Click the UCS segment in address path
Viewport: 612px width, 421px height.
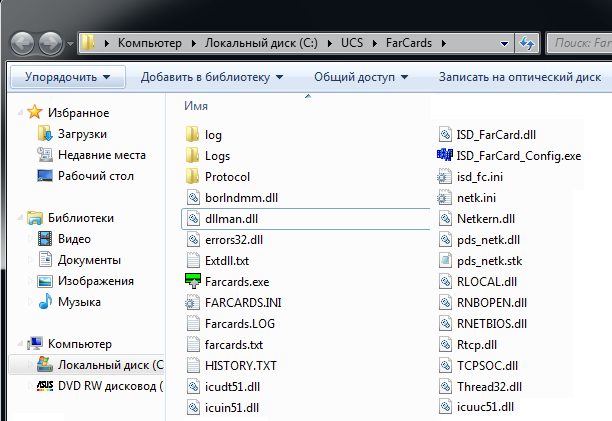point(349,44)
